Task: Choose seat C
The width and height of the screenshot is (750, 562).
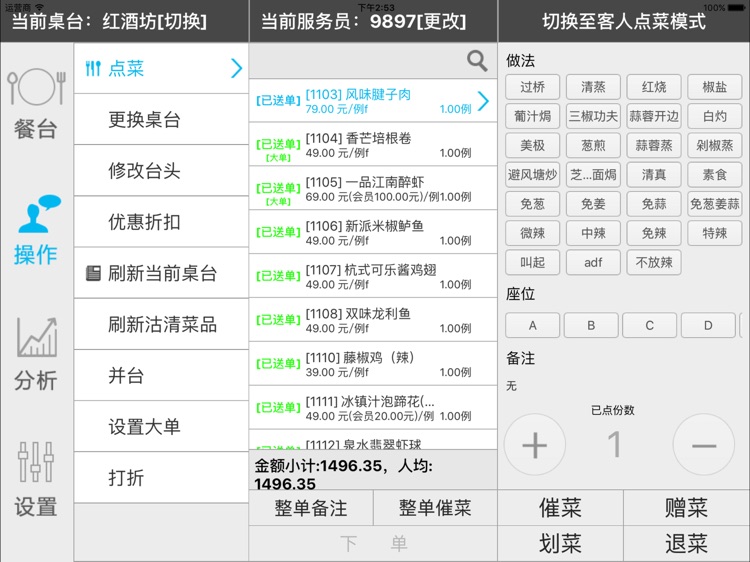Action: pyautogui.click(x=650, y=325)
